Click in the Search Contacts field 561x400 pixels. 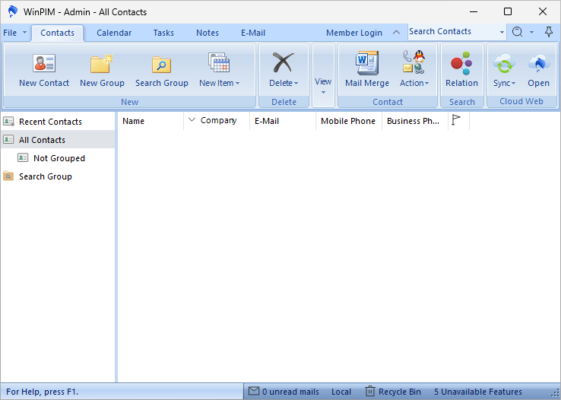pyautogui.click(x=453, y=31)
